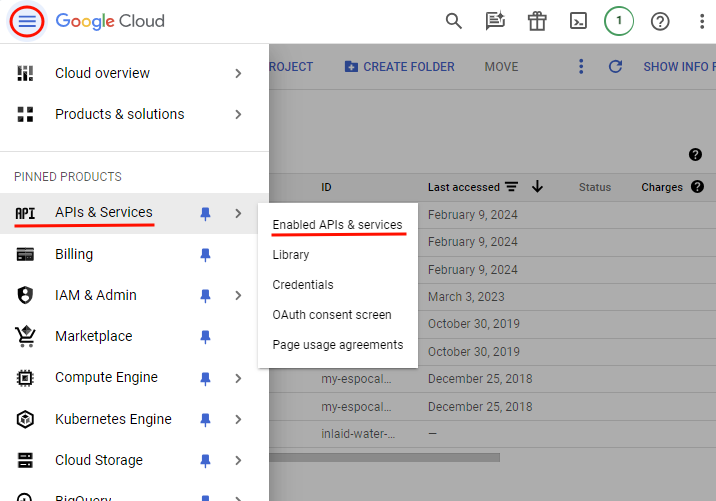Activate Cloud Shell terminal icon
The width and height of the screenshot is (716, 501).
578,21
